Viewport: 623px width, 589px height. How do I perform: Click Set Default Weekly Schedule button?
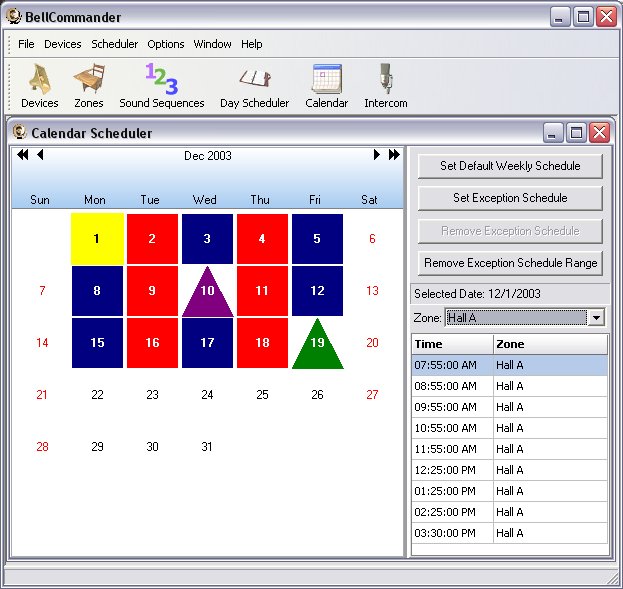(510, 166)
